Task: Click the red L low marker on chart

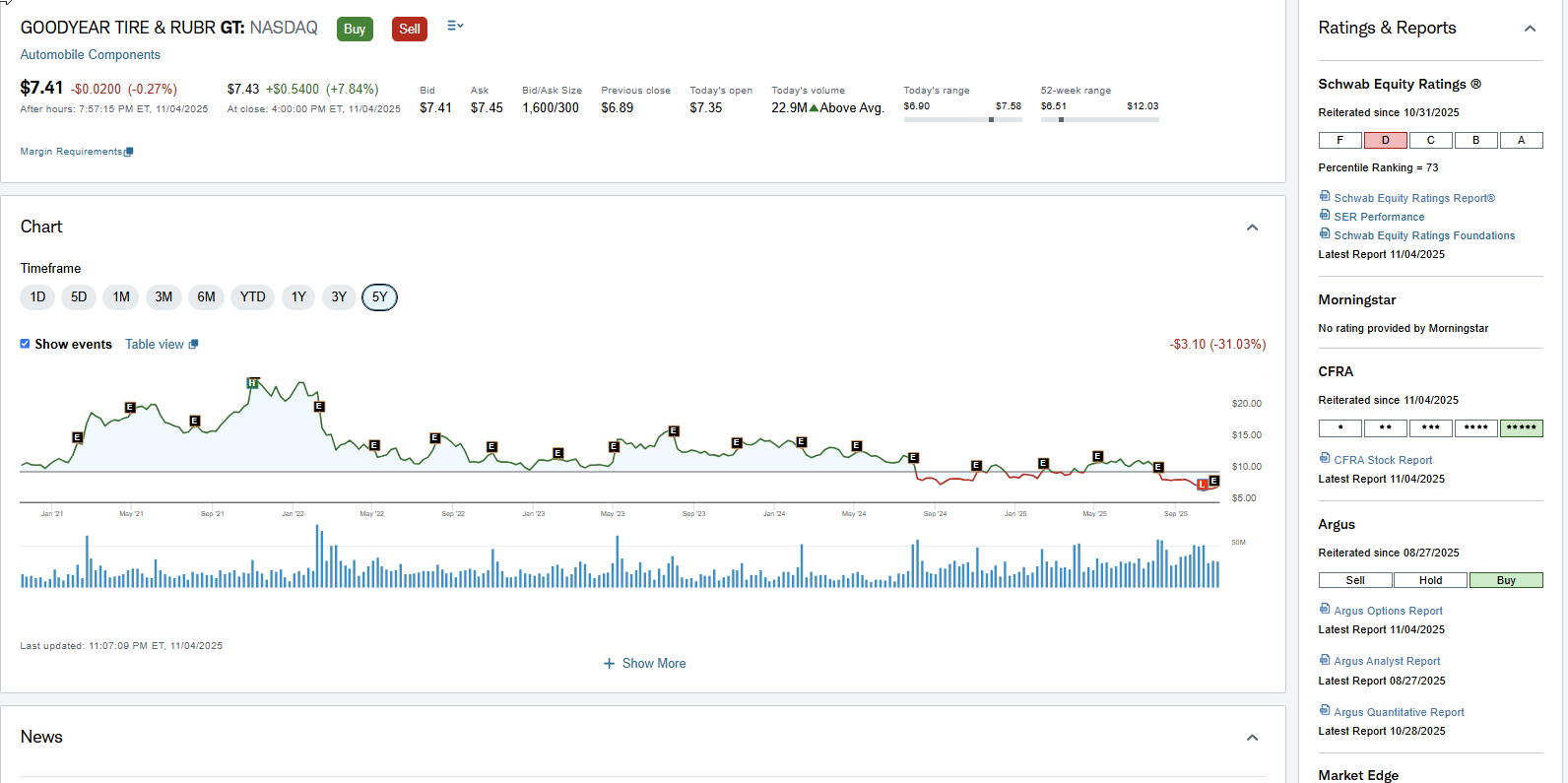Action: [1203, 485]
